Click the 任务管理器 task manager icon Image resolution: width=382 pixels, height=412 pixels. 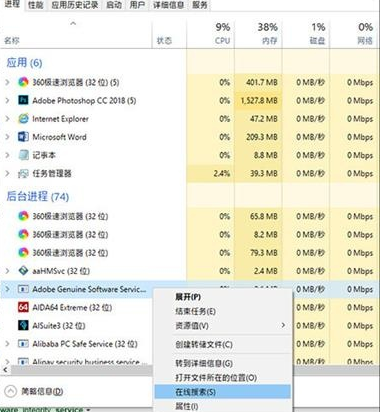tap(23, 173)
